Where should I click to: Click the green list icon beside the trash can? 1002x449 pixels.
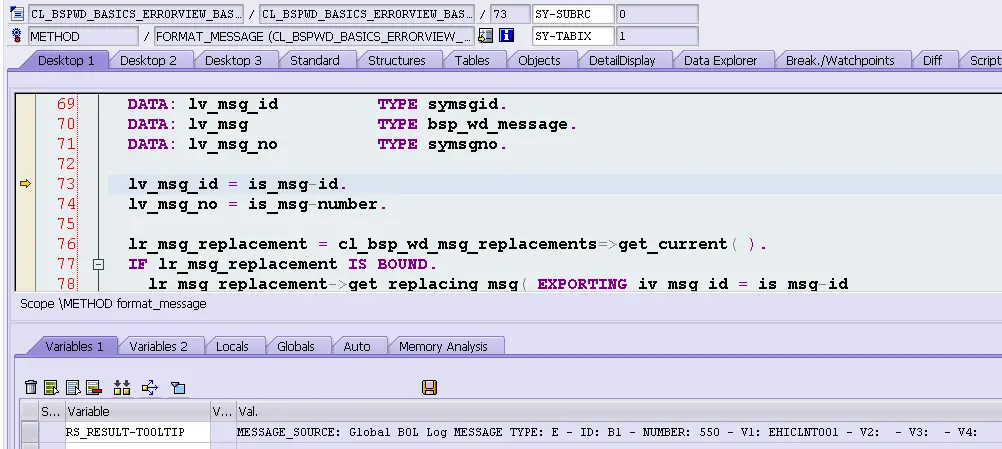click(51, 388)
